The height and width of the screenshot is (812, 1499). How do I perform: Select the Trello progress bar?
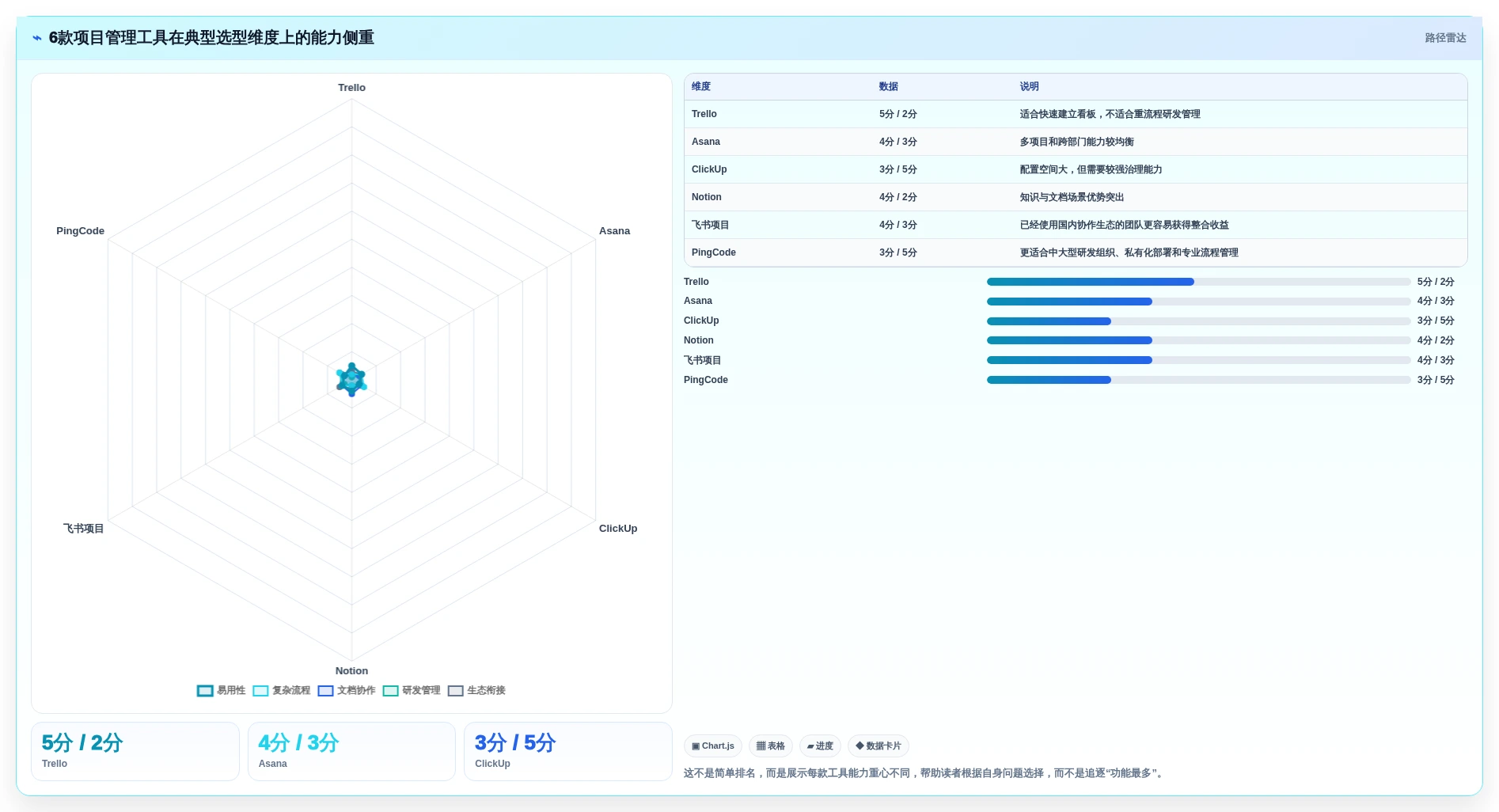[x=1198, y=282]
